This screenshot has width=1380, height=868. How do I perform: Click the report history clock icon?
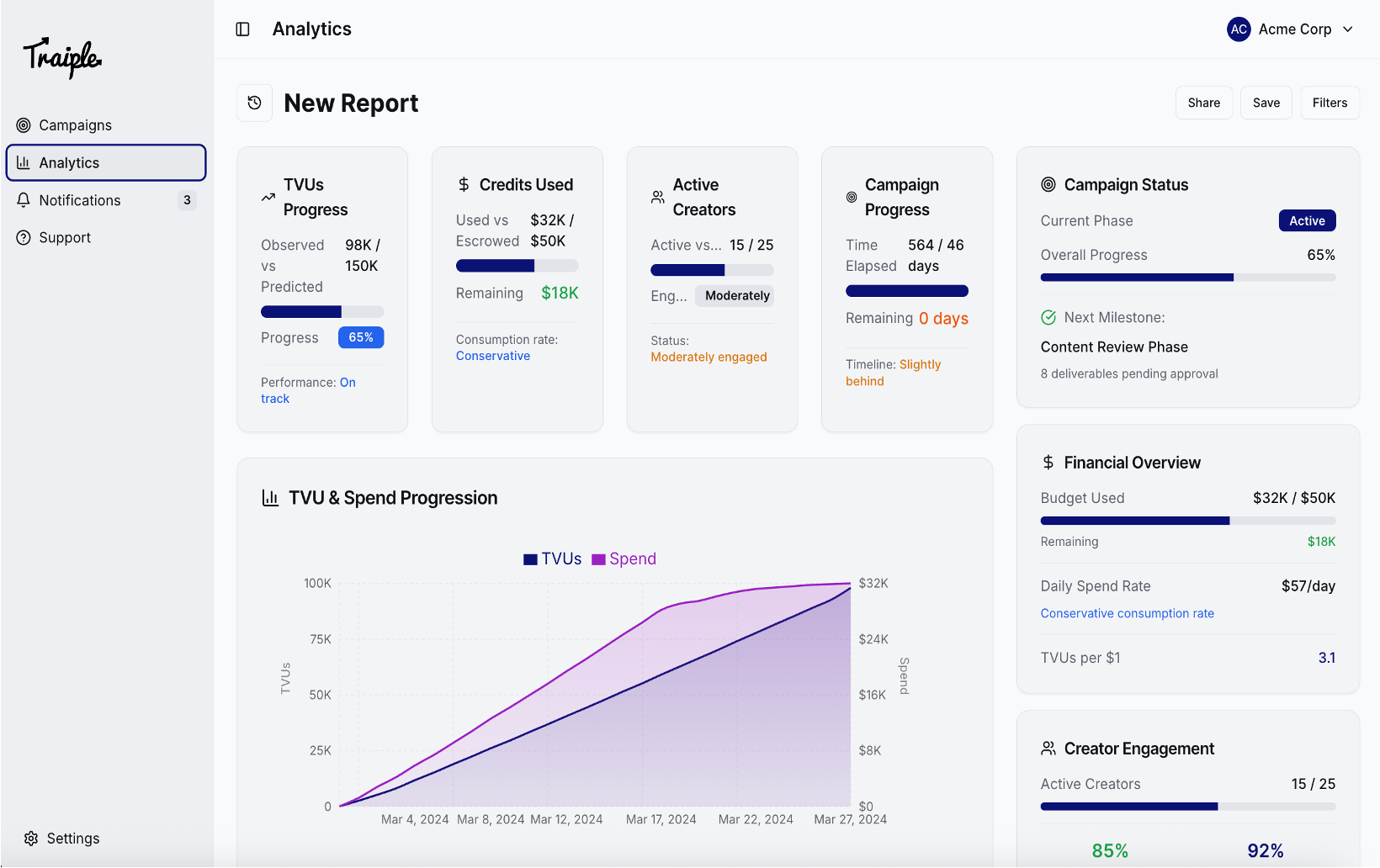point(255,103)
